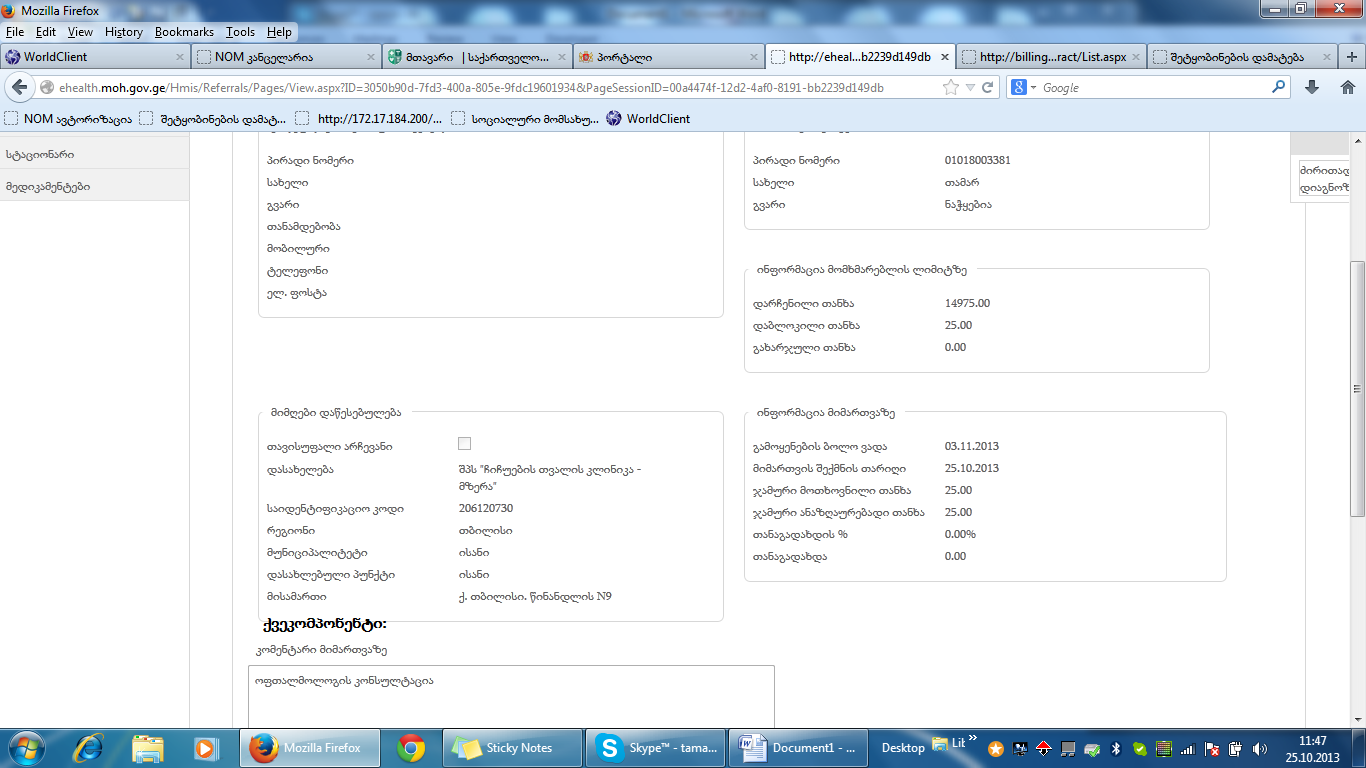Expand the Desktop toolbar chevron in taskbar
Image resolution: width=1366 pixels, height=768 pixels.
click(973, 739)
